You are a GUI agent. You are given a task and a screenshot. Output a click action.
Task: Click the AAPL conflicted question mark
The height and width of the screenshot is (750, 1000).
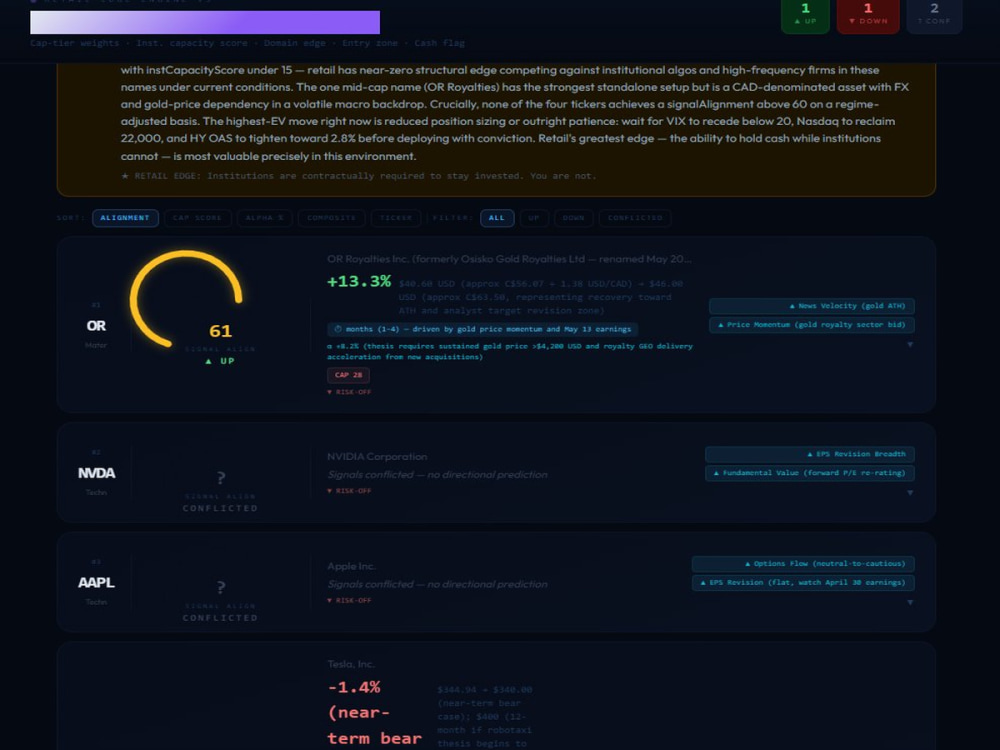221,587
